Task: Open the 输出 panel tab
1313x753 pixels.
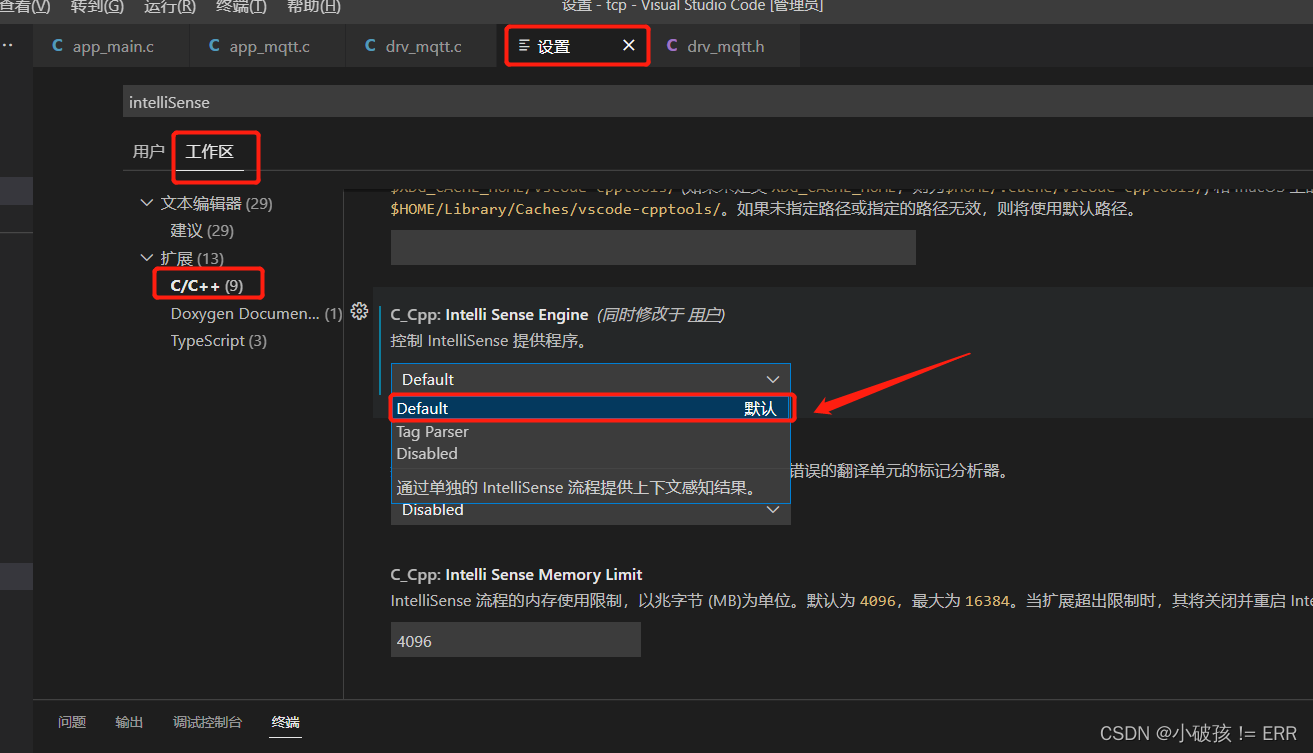Action: (129, 722)
